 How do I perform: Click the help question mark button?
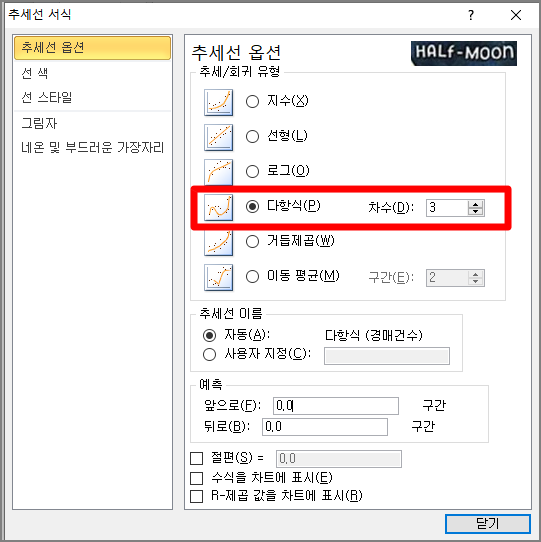[x=471, y=15]
